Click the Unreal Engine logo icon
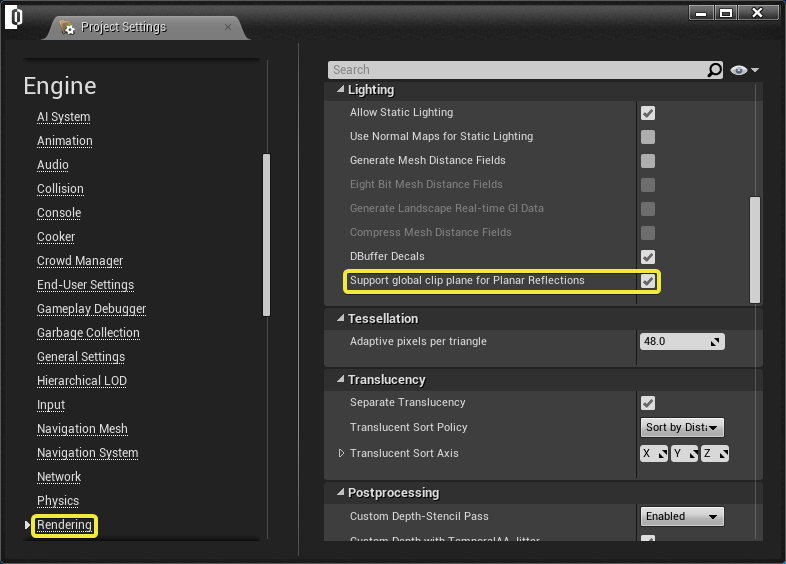Viewport: 786px width, 564px height. click(x=14, y=17)
